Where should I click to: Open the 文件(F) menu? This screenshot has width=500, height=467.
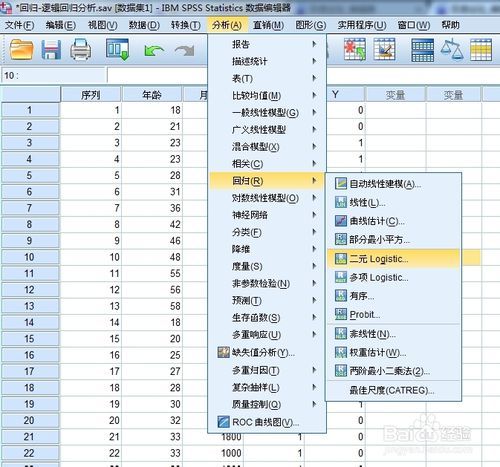coord(20,25)
